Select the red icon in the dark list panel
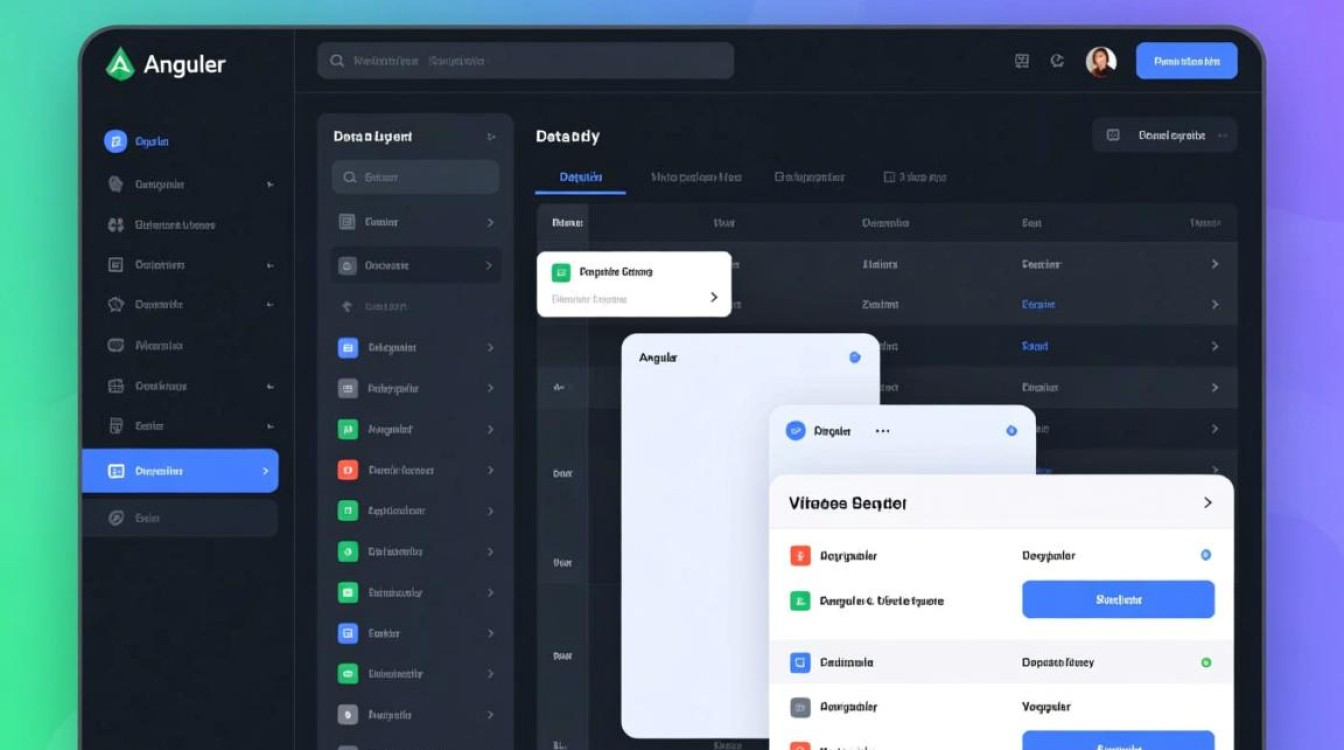Viewport: 1344px width, 750px height. tap(347, 470)
